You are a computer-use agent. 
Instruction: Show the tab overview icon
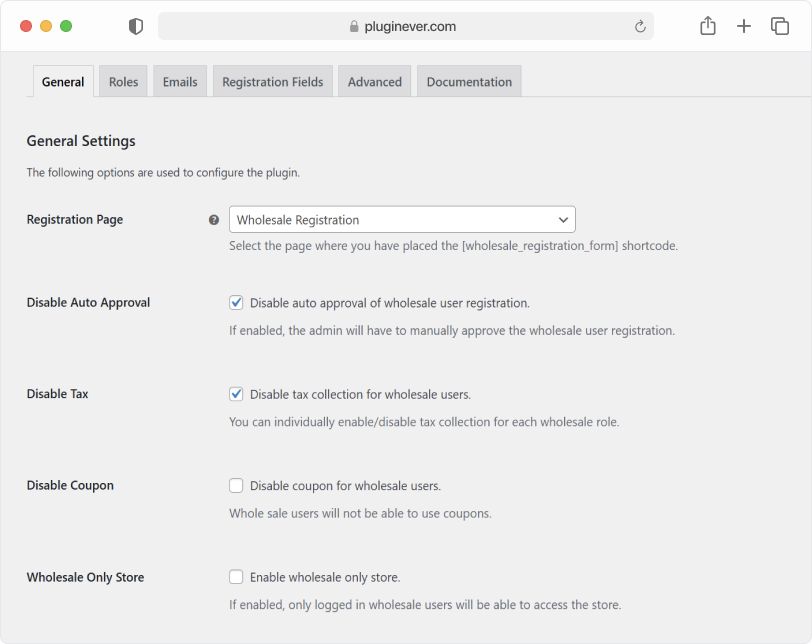(780, 27)
